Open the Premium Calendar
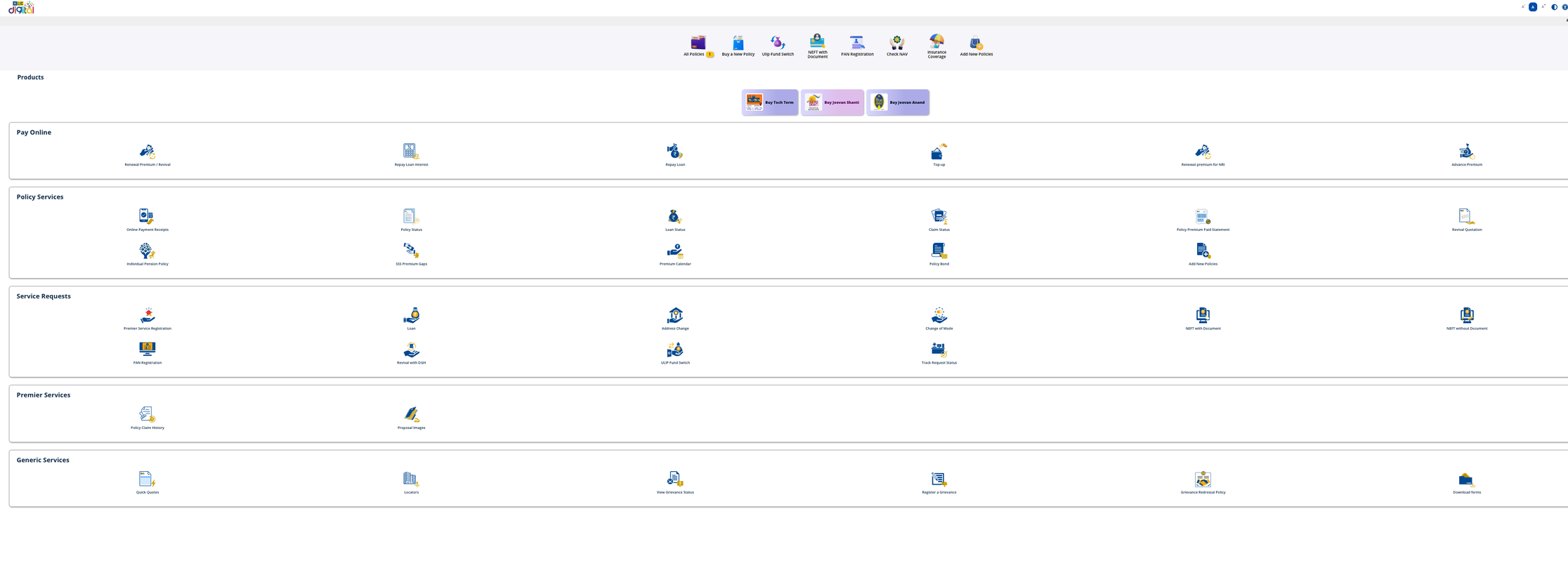Screen dimensions: 1568x568 (x=674, y=251)
